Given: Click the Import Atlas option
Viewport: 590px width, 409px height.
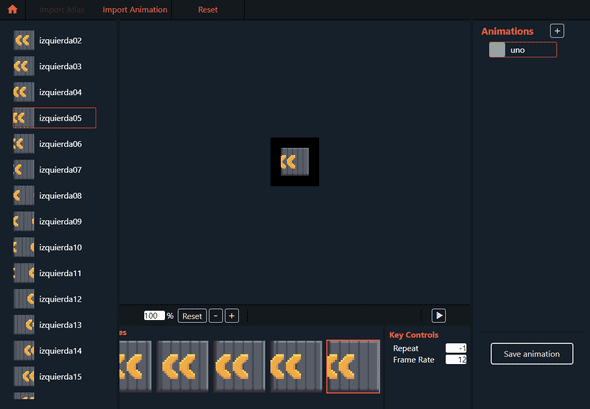Looking at the screenshot, I should coord(62,10).
